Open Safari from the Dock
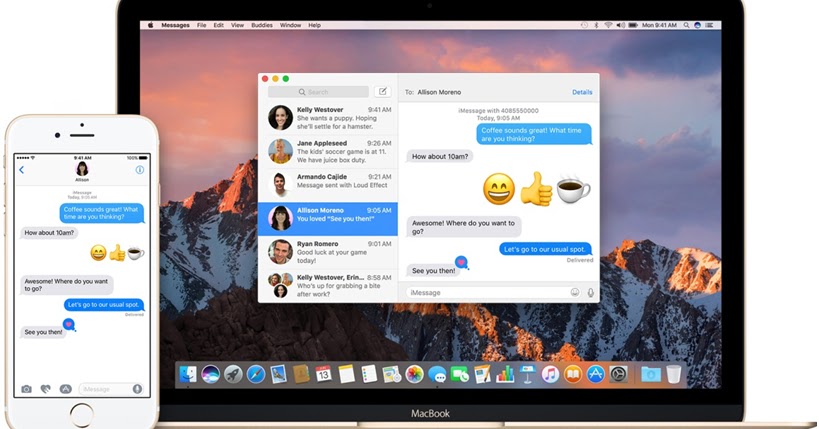Image resolution: width=819 pixels, height=429 pixels. coord(256,374)
